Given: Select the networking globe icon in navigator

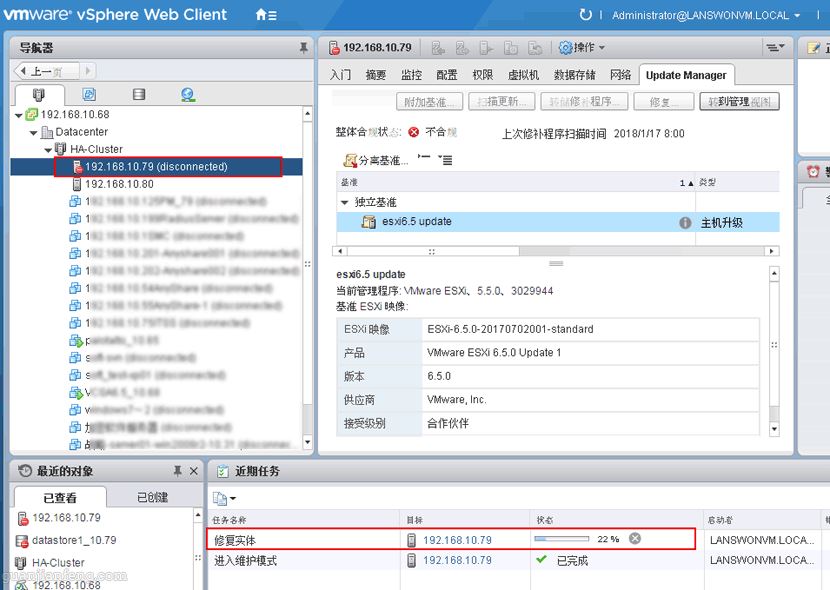Looking at the screenshot, I should pos(188,93).
